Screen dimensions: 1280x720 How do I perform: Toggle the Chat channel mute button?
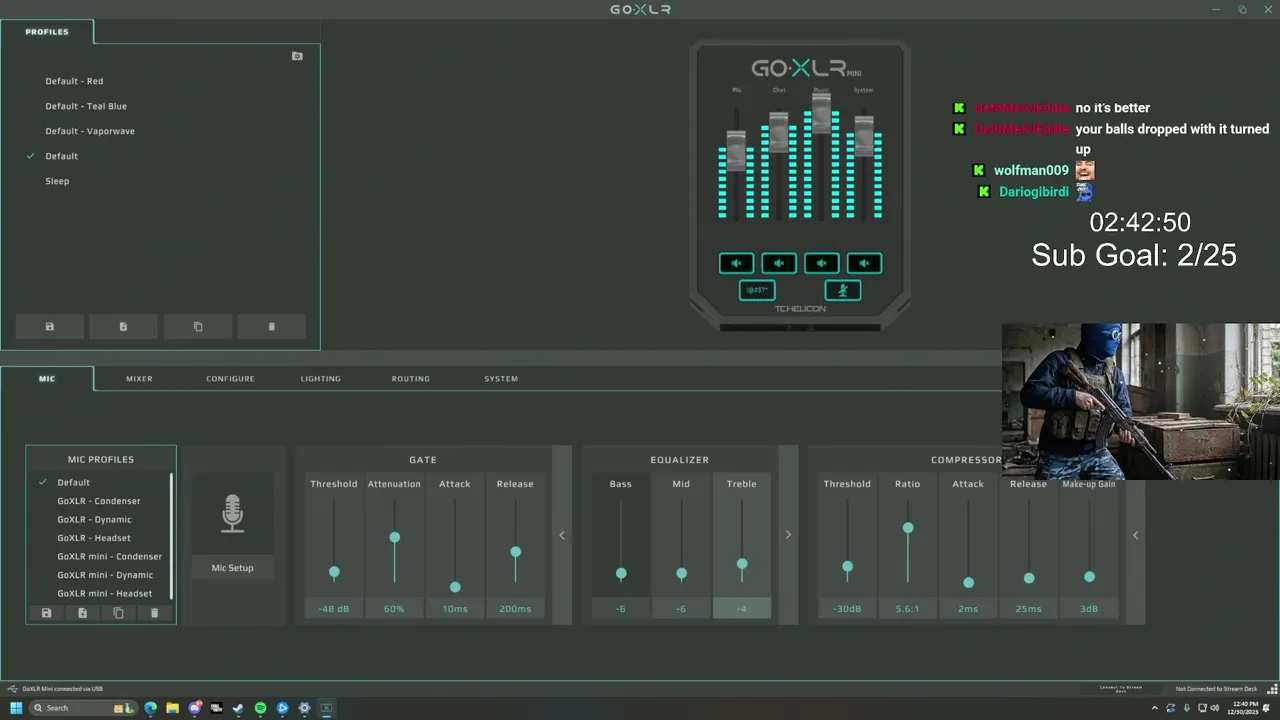tap(779, 263)
